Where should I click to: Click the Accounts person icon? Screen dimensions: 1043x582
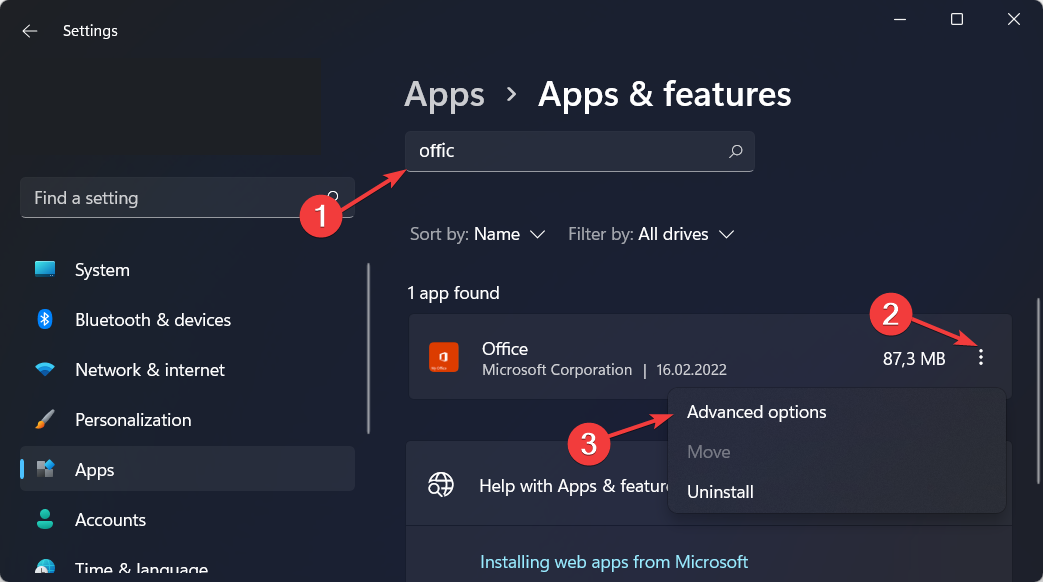click(44, 519)
